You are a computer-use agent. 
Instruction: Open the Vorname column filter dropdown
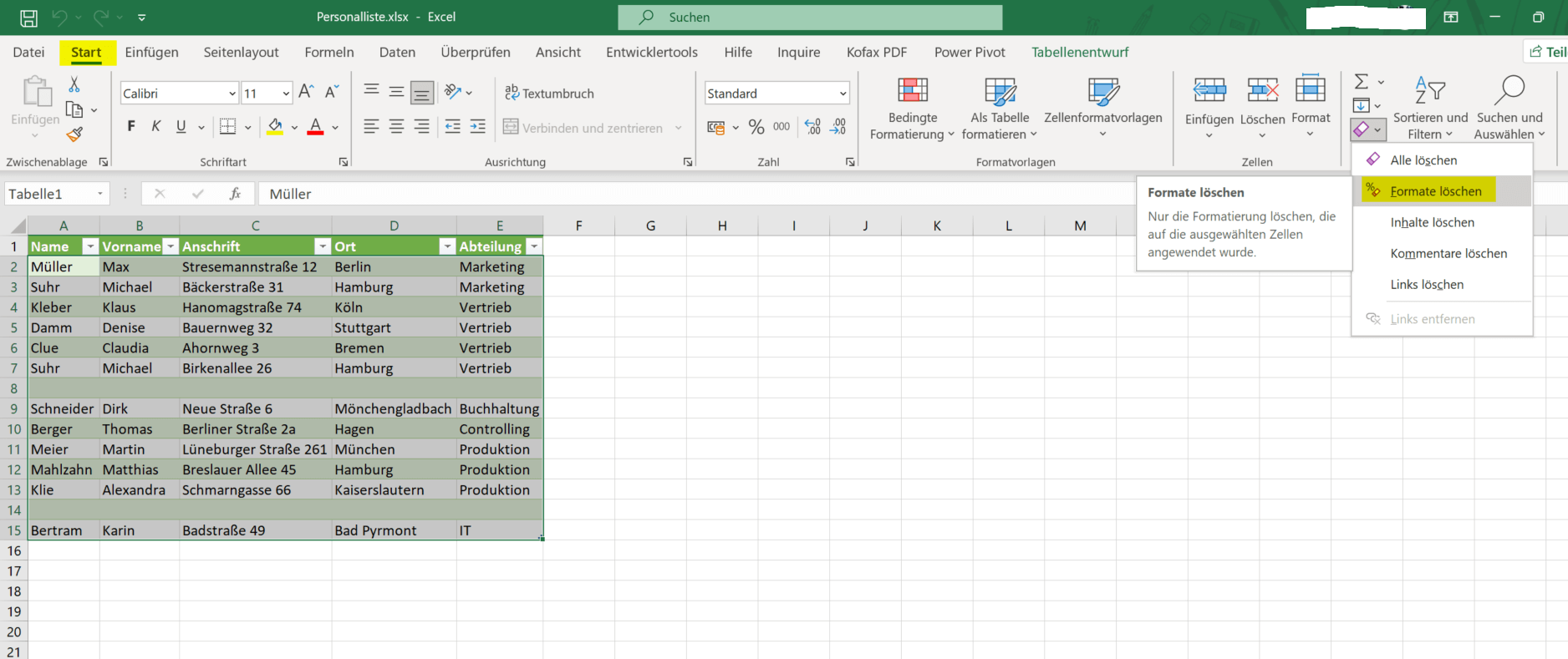pos(171,246)
